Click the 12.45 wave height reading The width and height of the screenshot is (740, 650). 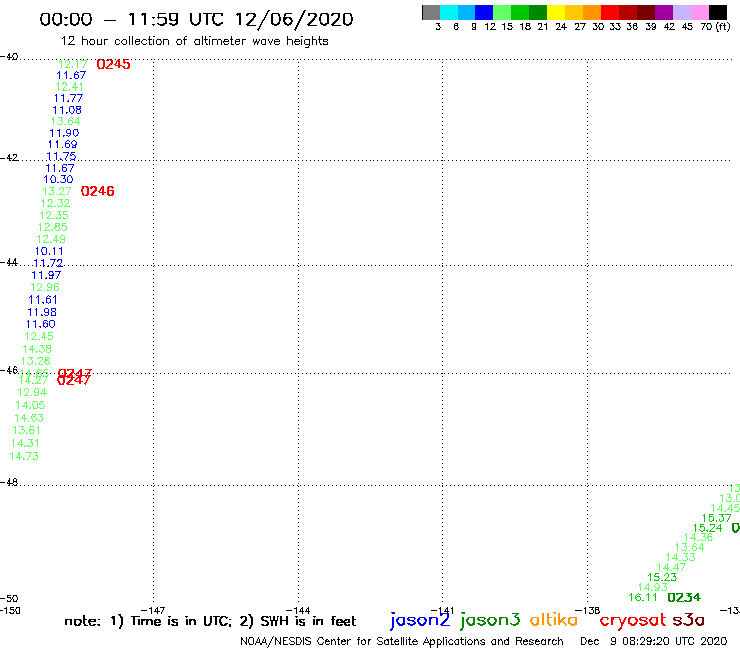click(39, 337)
